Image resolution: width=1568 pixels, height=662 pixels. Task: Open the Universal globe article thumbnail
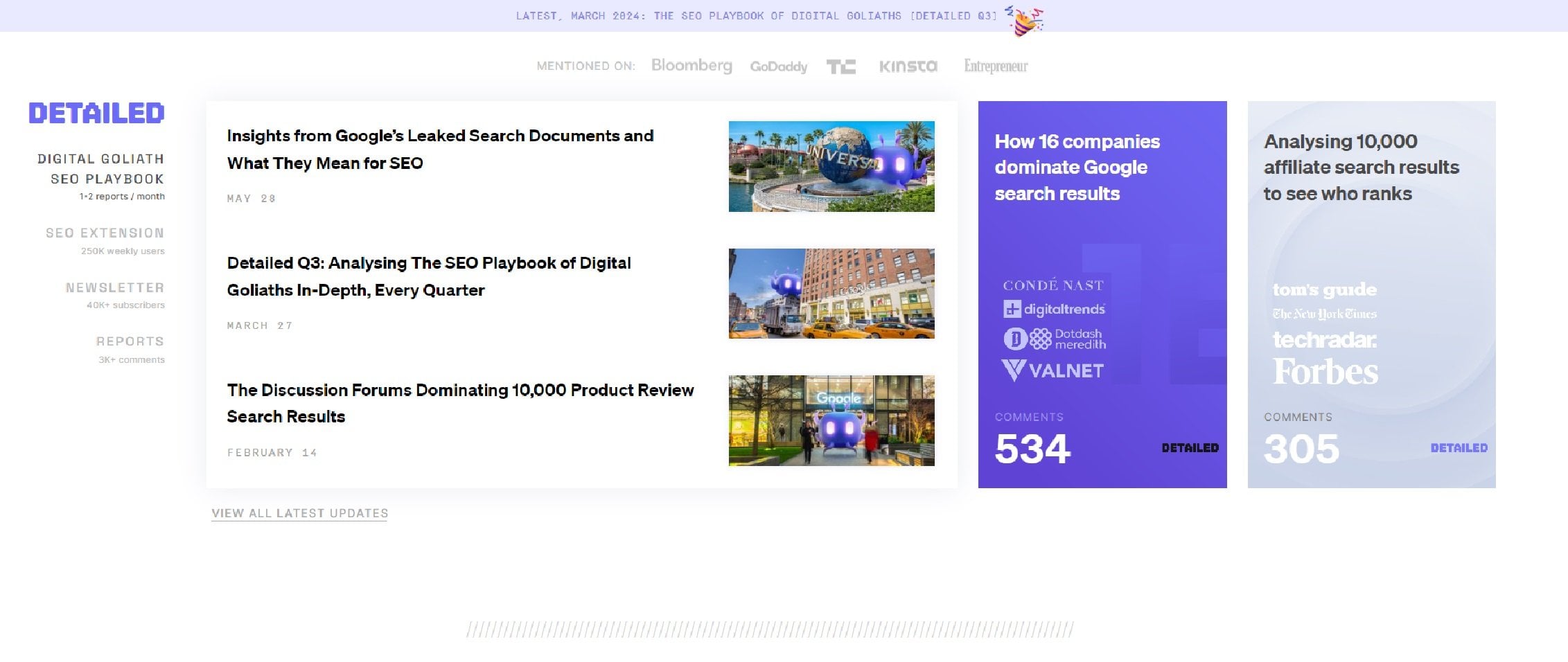coord(831,166)
